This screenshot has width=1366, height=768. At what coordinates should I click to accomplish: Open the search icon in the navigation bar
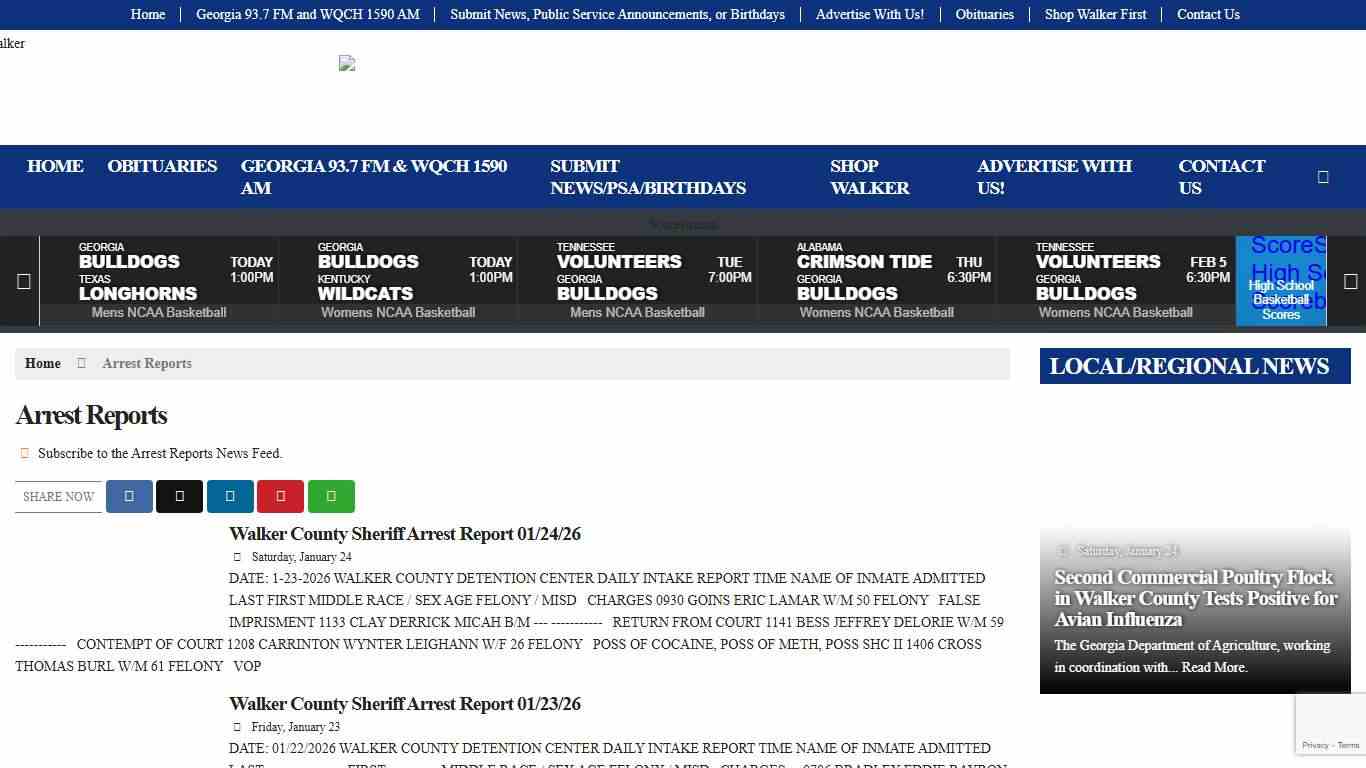pyautogui.click(x=1323, y=176)
